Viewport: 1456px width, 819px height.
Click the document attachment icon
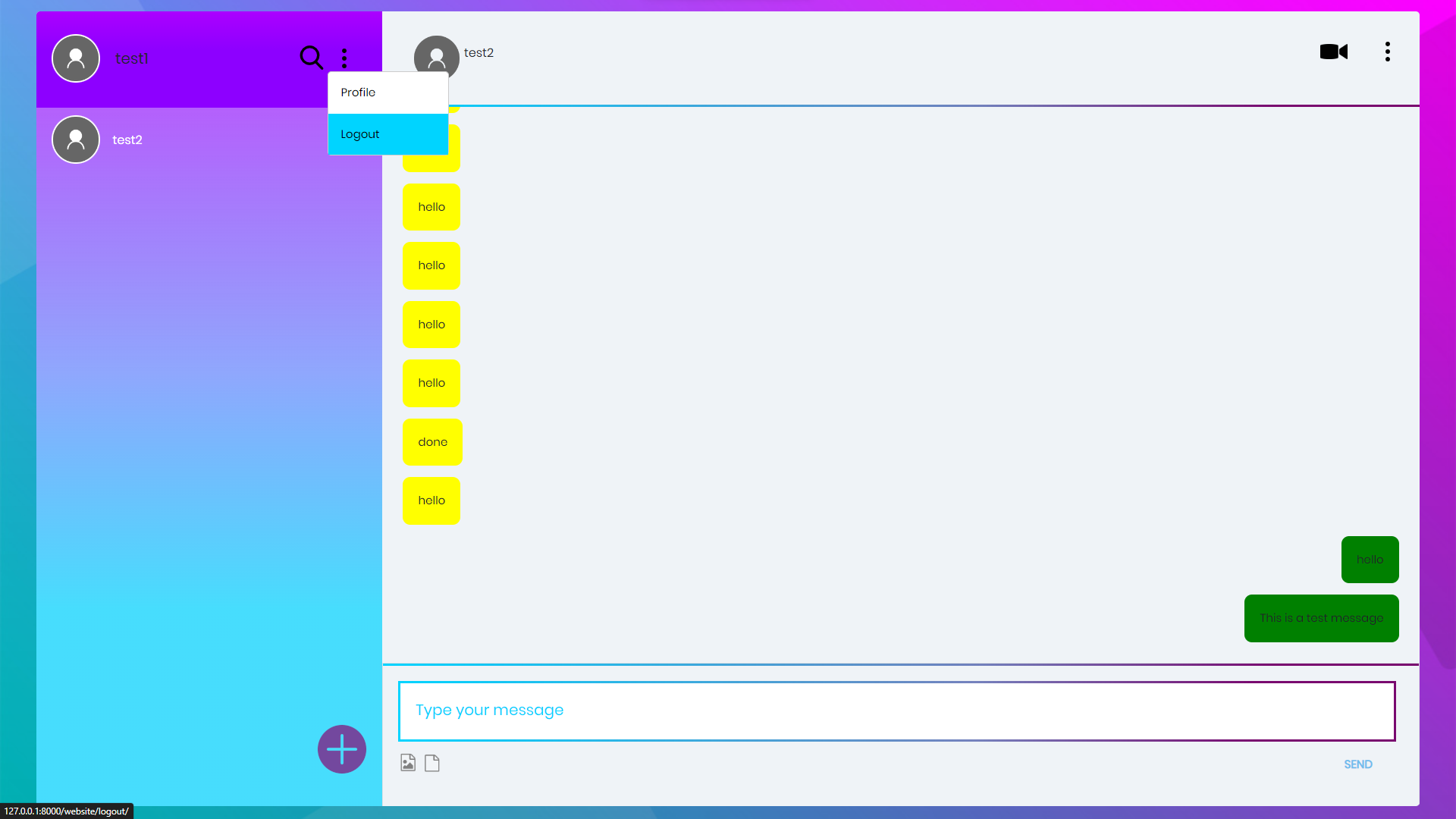pyautogui.click(x=432, y=763)
